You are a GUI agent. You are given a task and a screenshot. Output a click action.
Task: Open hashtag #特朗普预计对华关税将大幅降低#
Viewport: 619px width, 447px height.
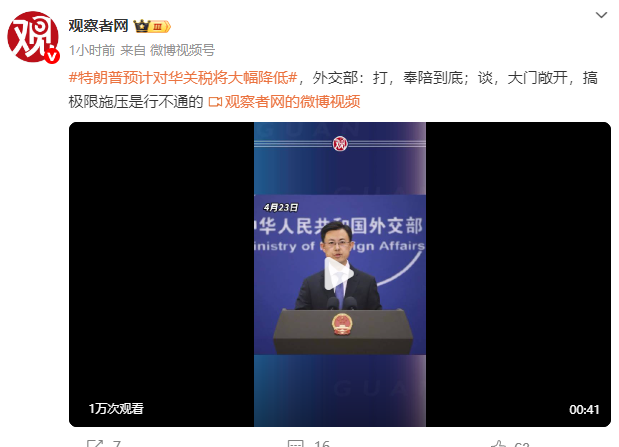(x=183, y=78)
